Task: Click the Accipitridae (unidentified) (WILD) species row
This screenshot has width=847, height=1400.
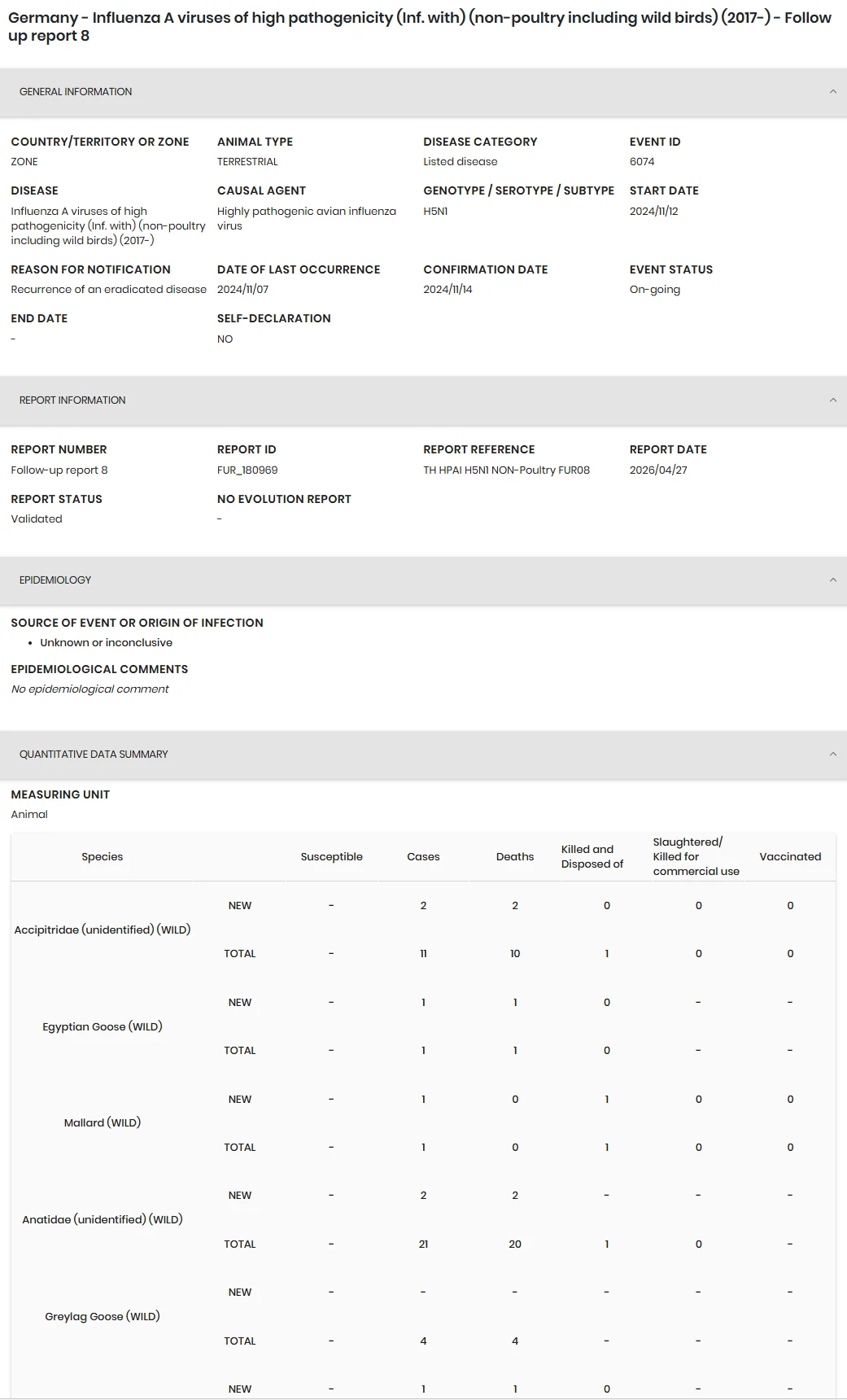Action: [x=103, y=930]
